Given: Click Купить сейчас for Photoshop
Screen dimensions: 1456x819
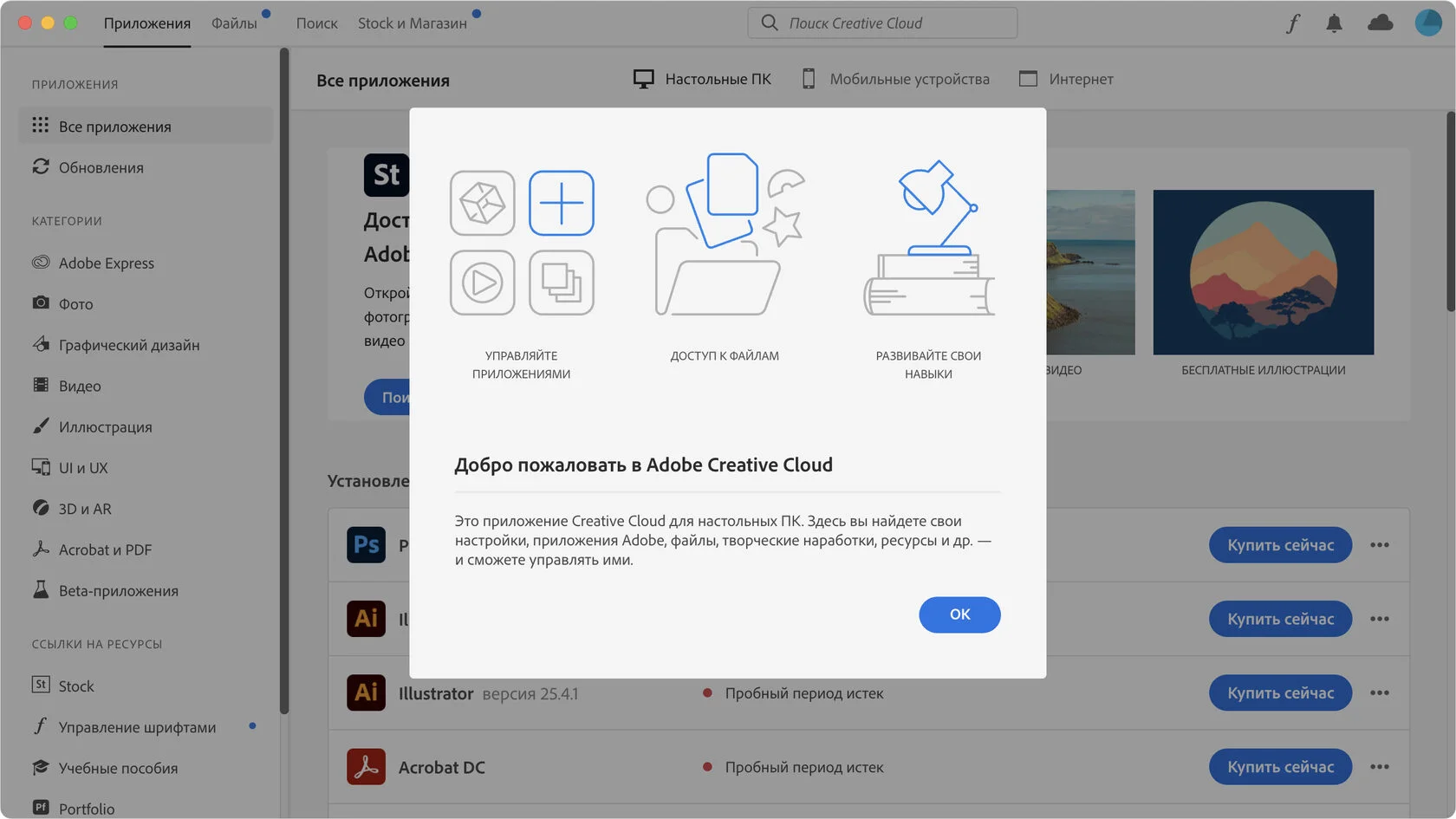Looking at the screenshot, I should (1280, 545).
